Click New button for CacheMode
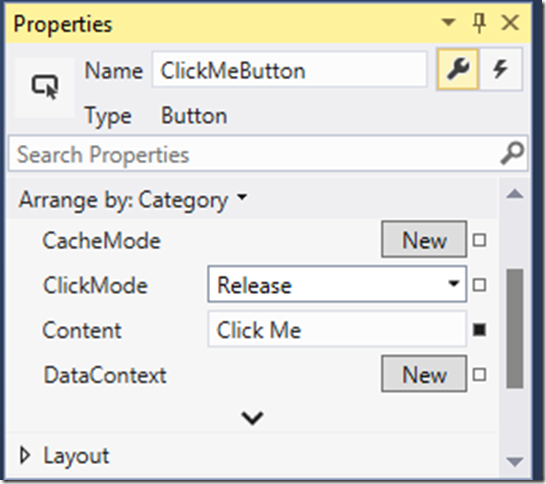 pyautogui.click(x=424, y=239)
